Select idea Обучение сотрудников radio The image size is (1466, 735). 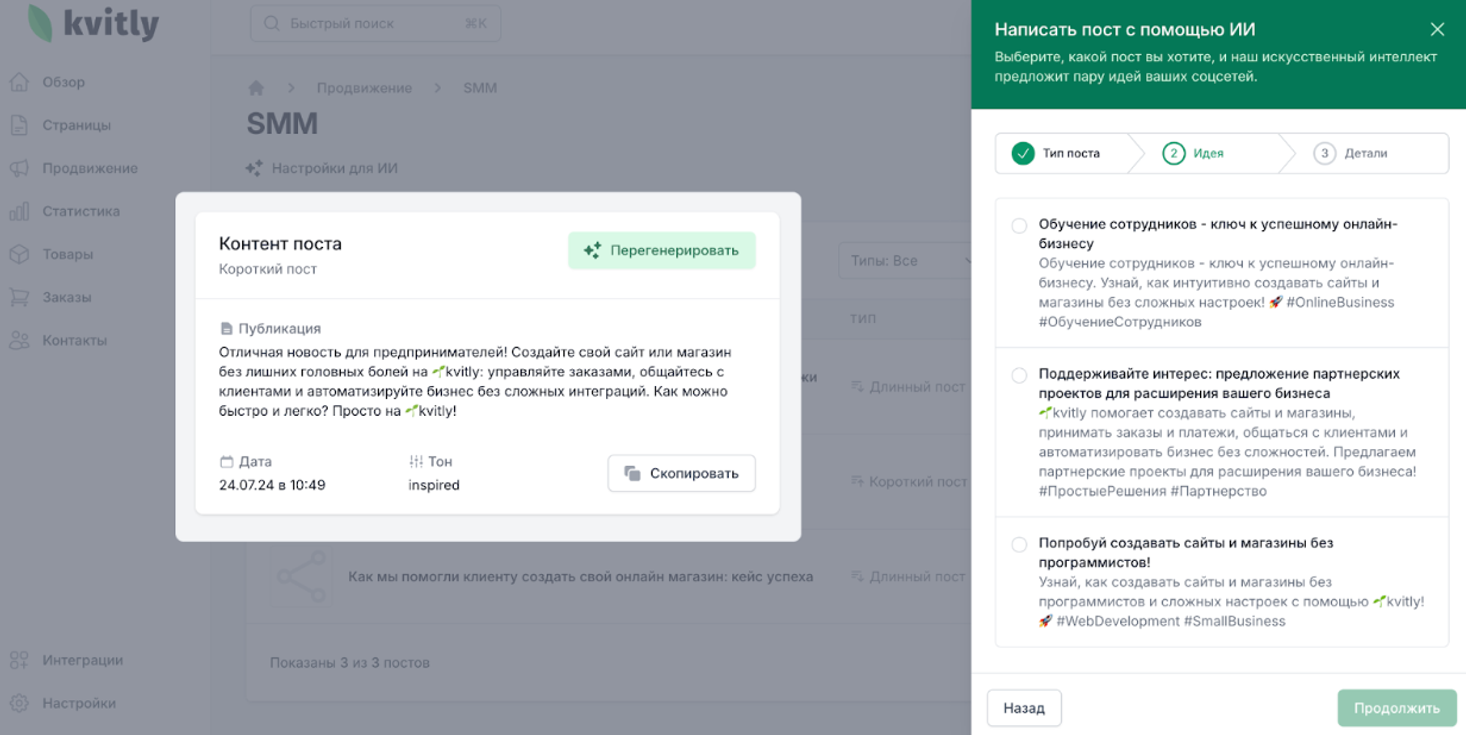coord(1019,225)
